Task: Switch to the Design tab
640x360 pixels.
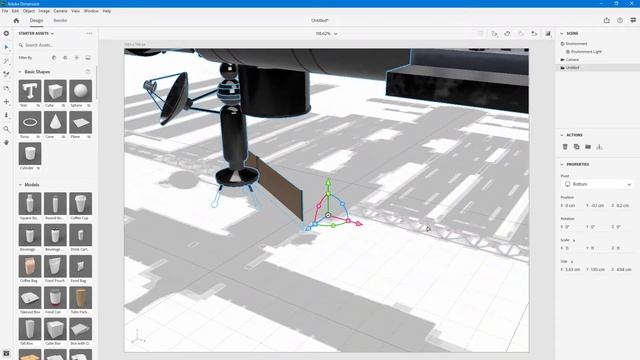Action: click(36, 20)
